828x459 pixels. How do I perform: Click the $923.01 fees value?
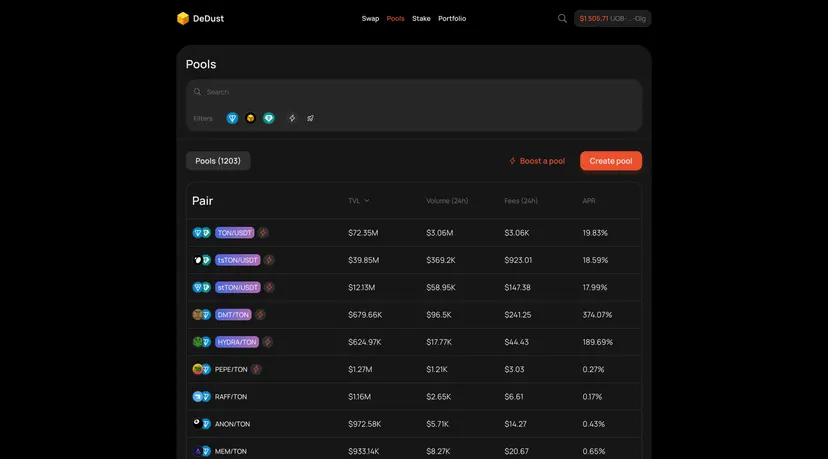coord(518,260)
